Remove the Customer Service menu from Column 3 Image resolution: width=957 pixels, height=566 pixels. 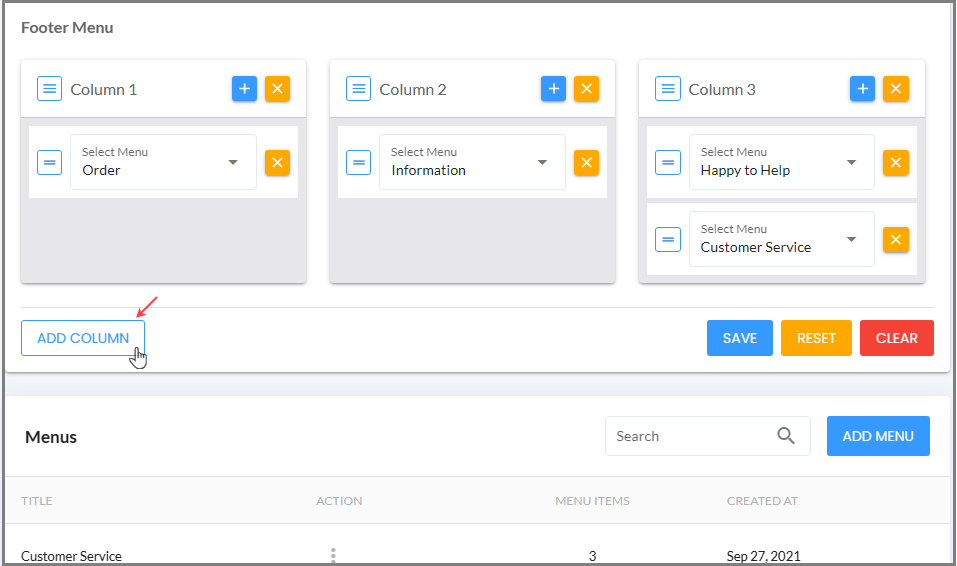tap(895, 239)
